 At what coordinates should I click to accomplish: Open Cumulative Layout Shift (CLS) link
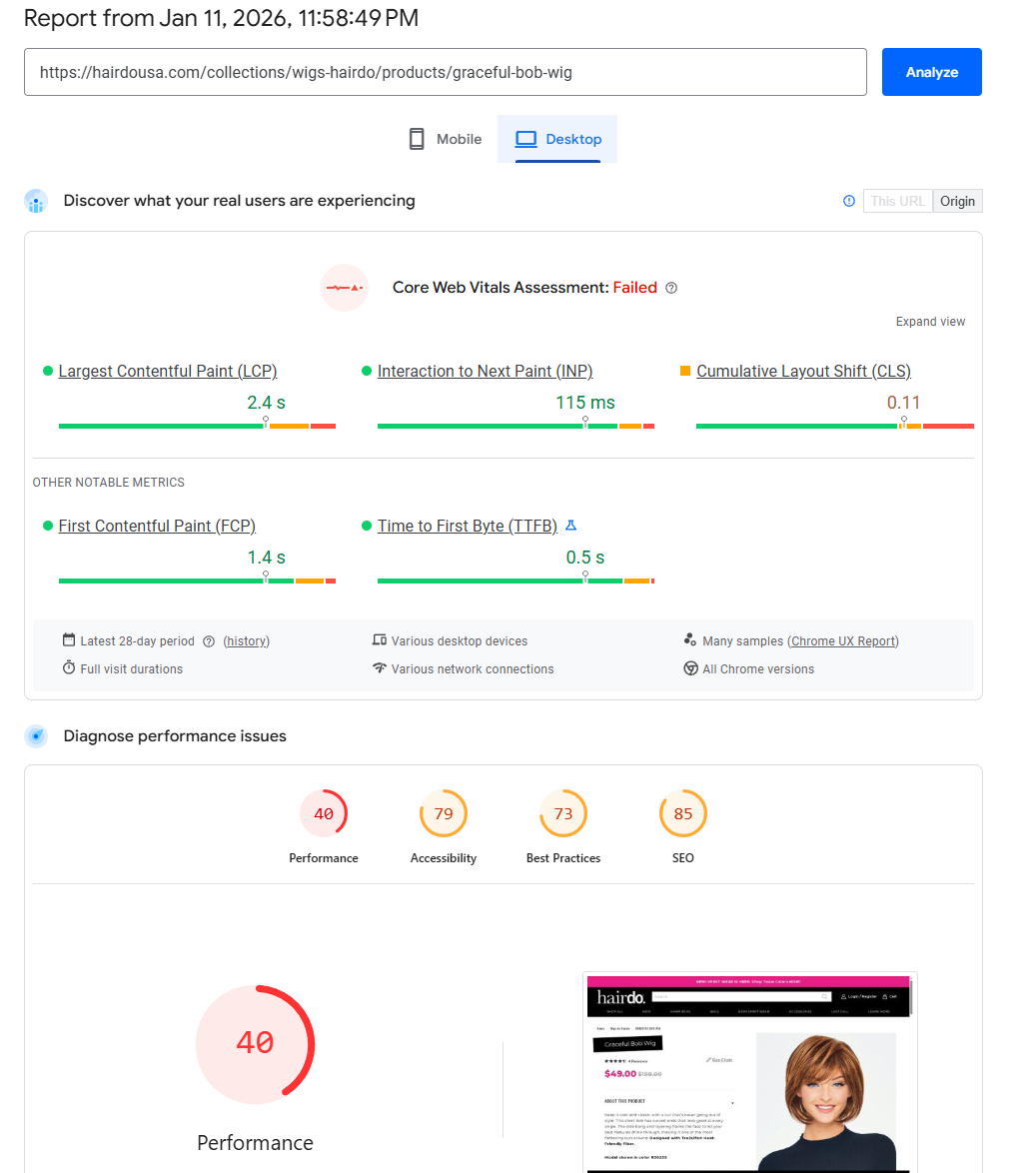pyautogui.click(x=803, y=371)
